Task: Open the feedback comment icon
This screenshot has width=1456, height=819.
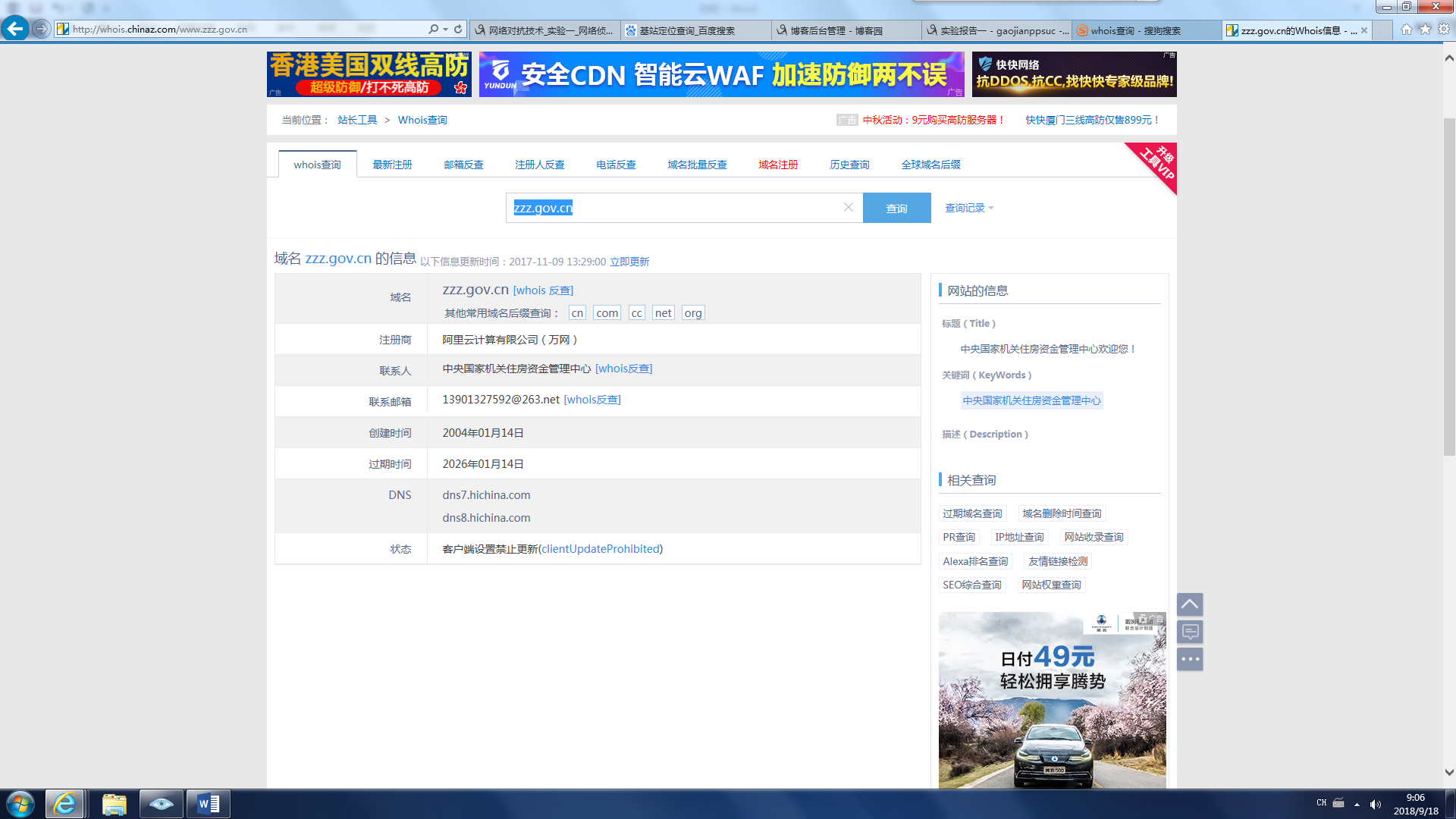Action: [1190, 632]
